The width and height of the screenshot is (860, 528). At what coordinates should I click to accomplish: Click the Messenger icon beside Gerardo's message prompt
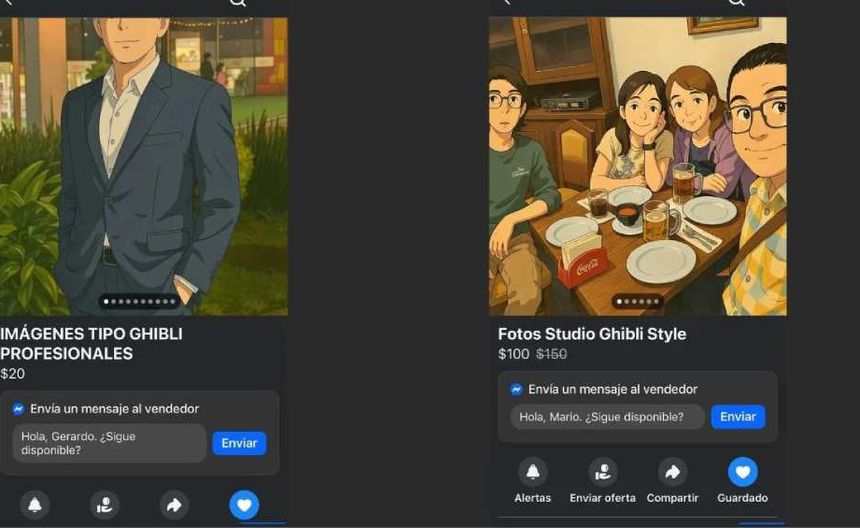tap(19, 409)
